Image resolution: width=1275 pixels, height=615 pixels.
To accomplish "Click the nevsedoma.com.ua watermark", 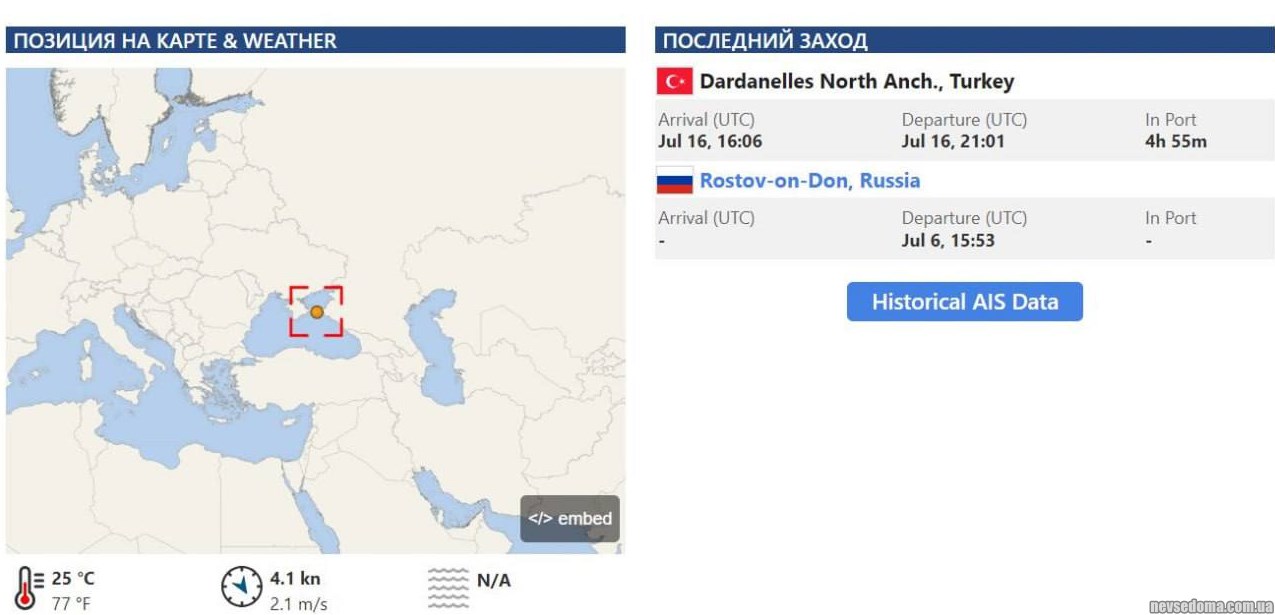I will 1210,605.
